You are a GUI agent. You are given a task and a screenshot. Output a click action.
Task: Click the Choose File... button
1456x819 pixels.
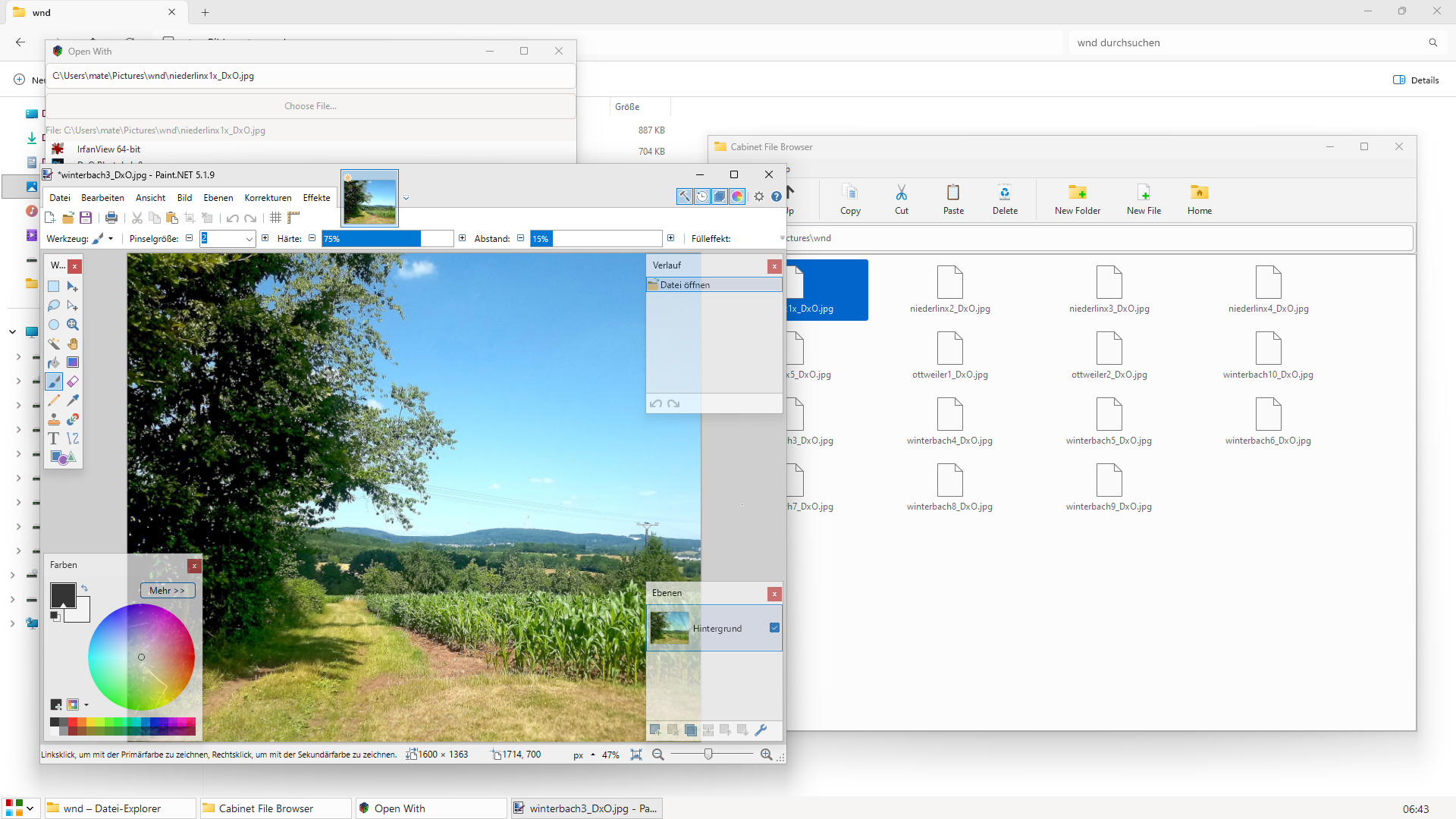coord(310,106)
